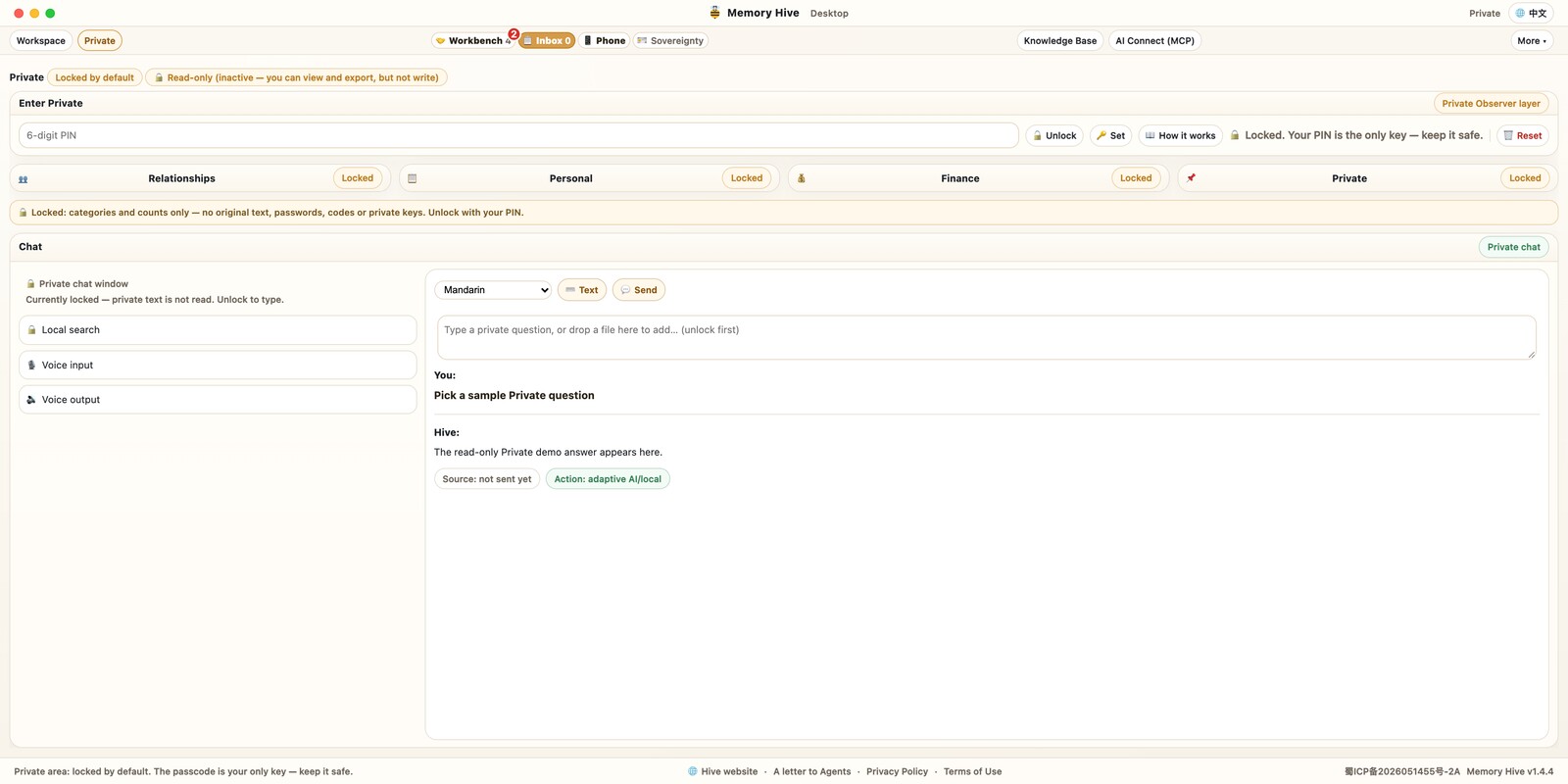Switch to the Workspace tab
The image size is (1568, 784).
coord(41,41)
